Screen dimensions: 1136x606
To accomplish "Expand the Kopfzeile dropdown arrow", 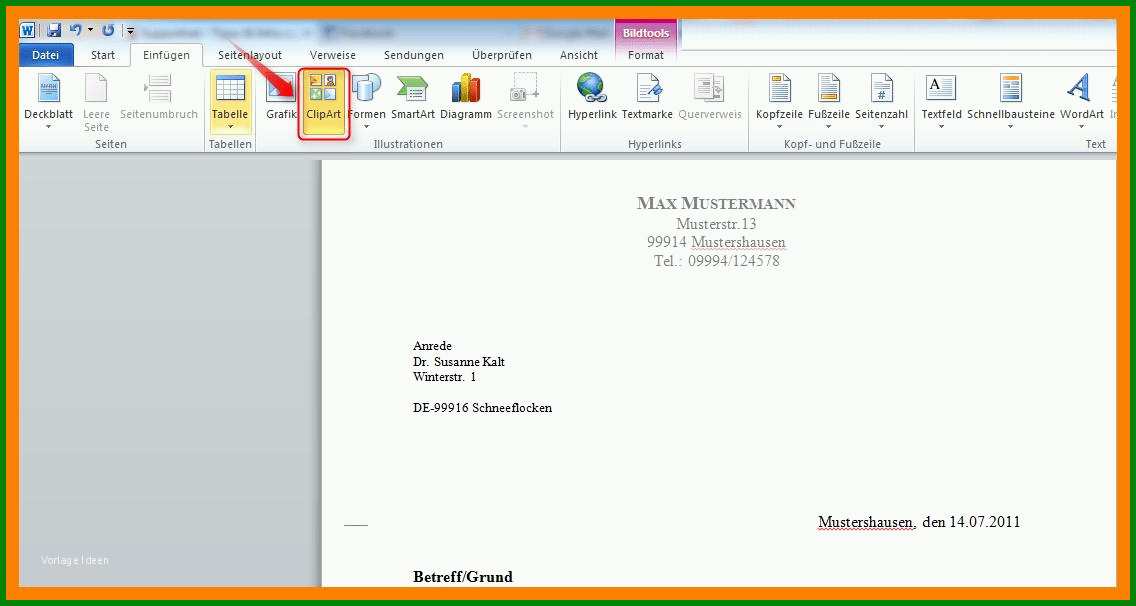I will [780, 127].
